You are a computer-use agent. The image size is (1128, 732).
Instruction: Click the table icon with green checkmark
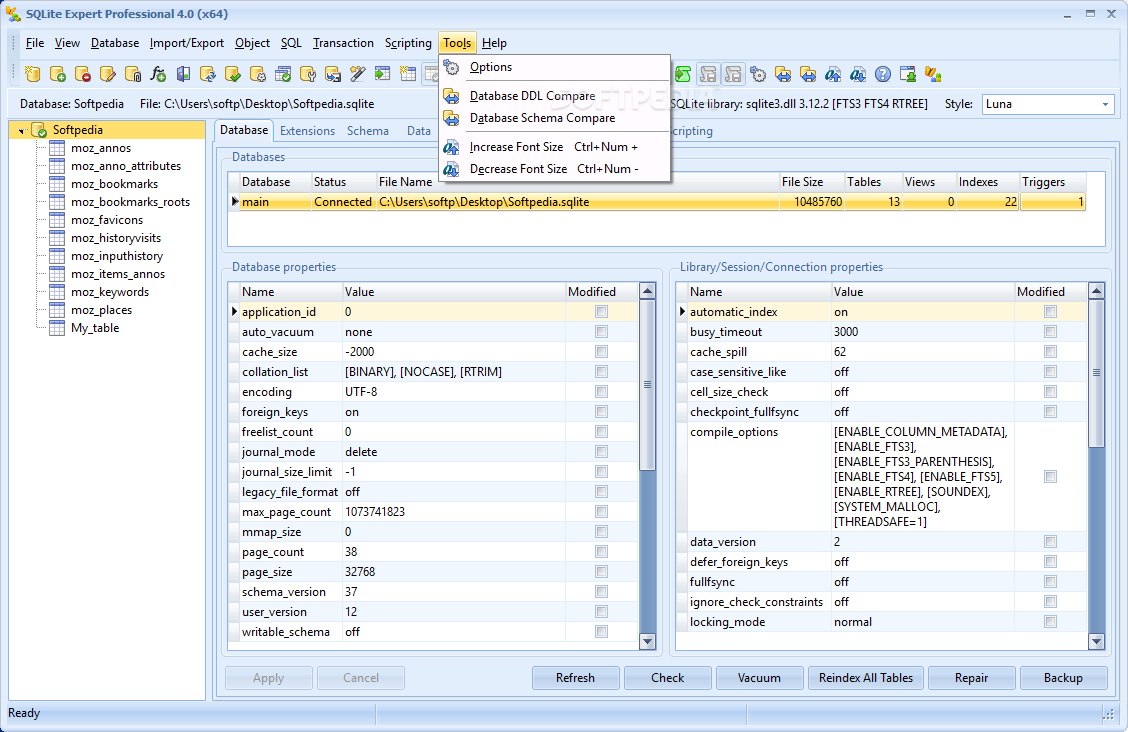283,74
